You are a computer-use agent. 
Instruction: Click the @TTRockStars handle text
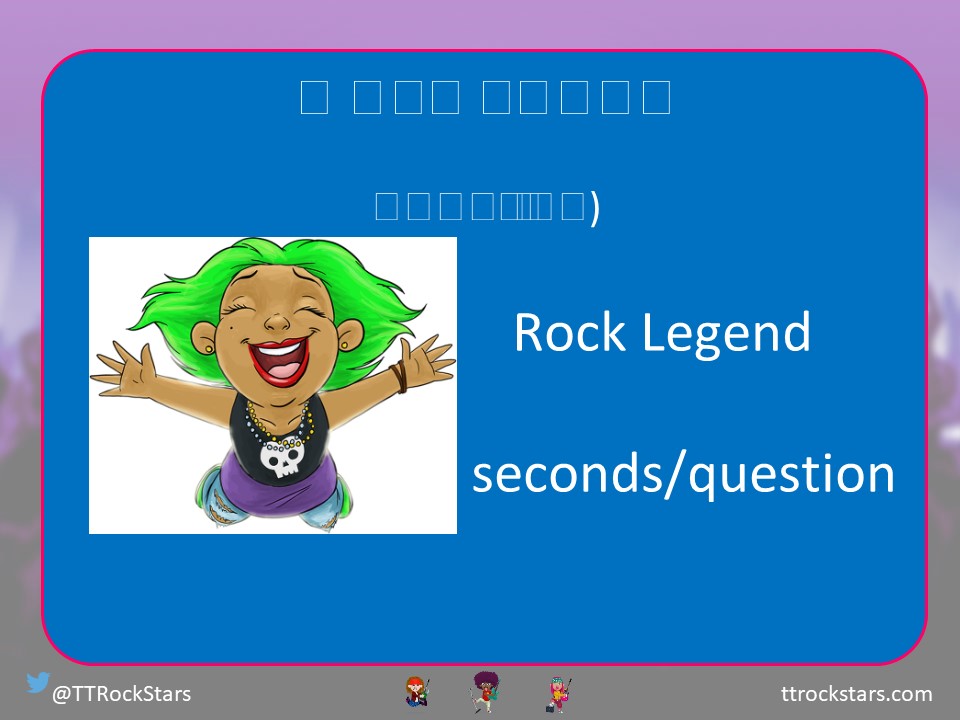coord(121,694)
